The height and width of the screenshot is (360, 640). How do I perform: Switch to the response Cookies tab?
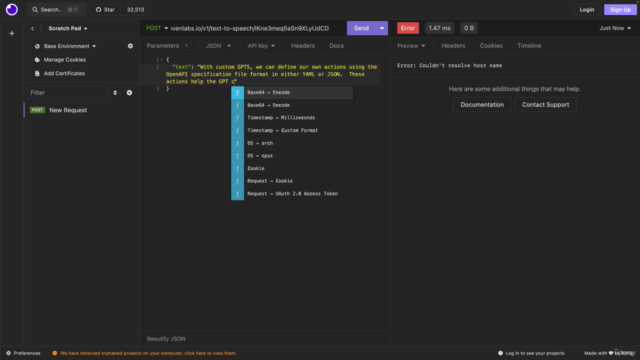tap(491, 46)
